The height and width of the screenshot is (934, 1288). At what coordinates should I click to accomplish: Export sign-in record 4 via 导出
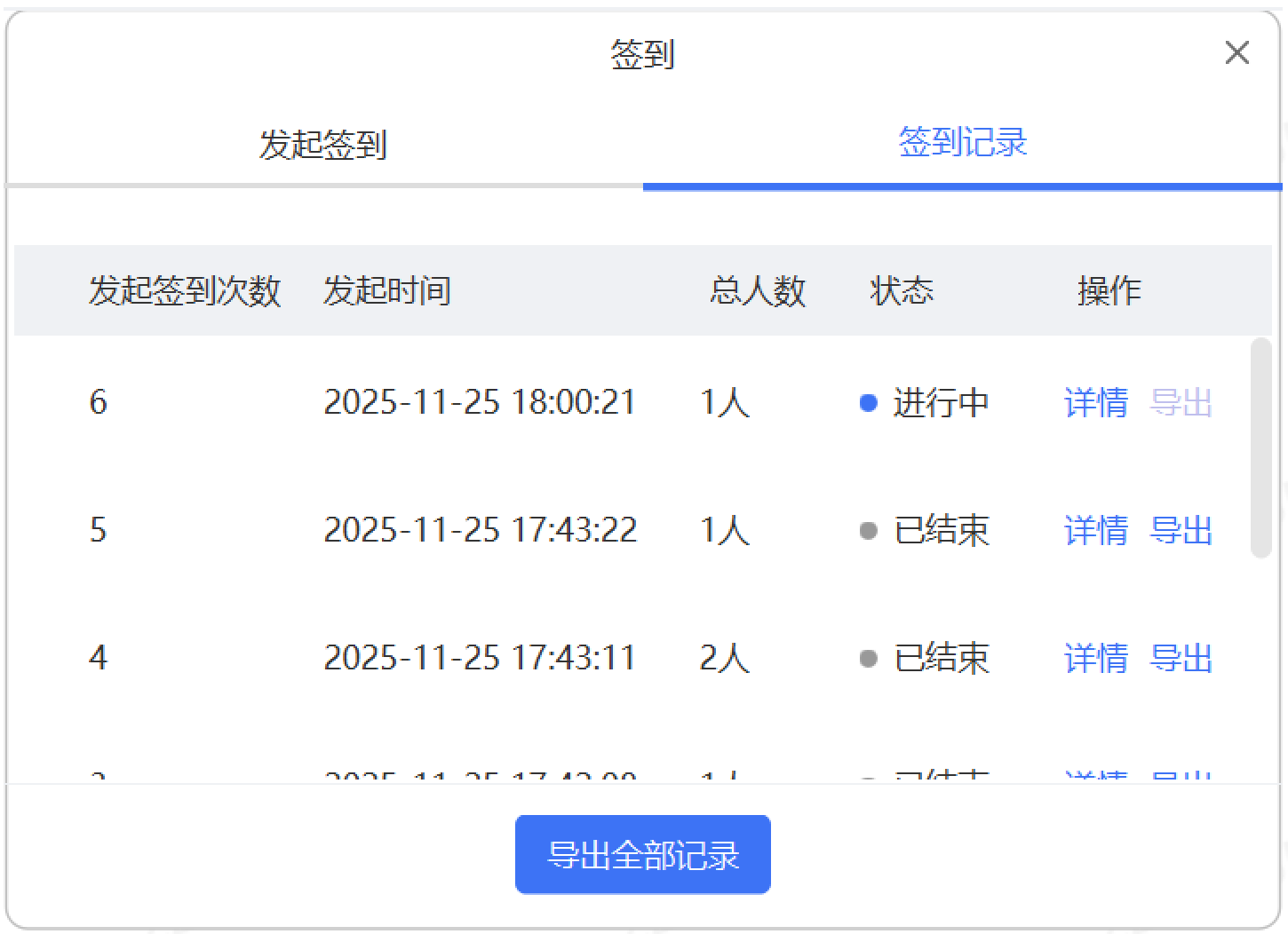click(1181, 659)
